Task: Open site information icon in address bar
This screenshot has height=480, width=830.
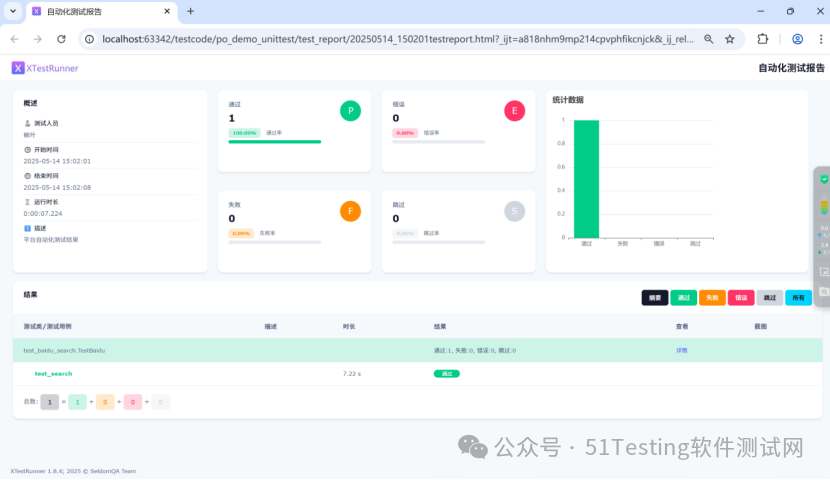Action: click(89, 39)
